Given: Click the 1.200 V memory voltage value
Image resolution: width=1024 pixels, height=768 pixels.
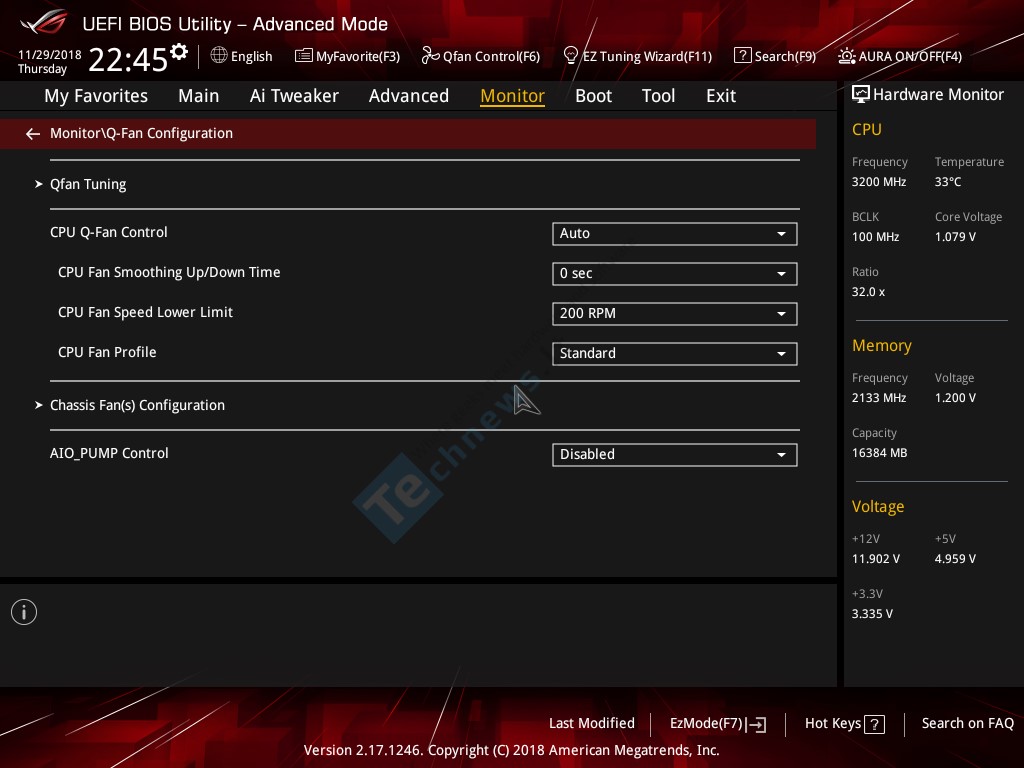Looking at the screenshot, I should click(x=955, y=398).
